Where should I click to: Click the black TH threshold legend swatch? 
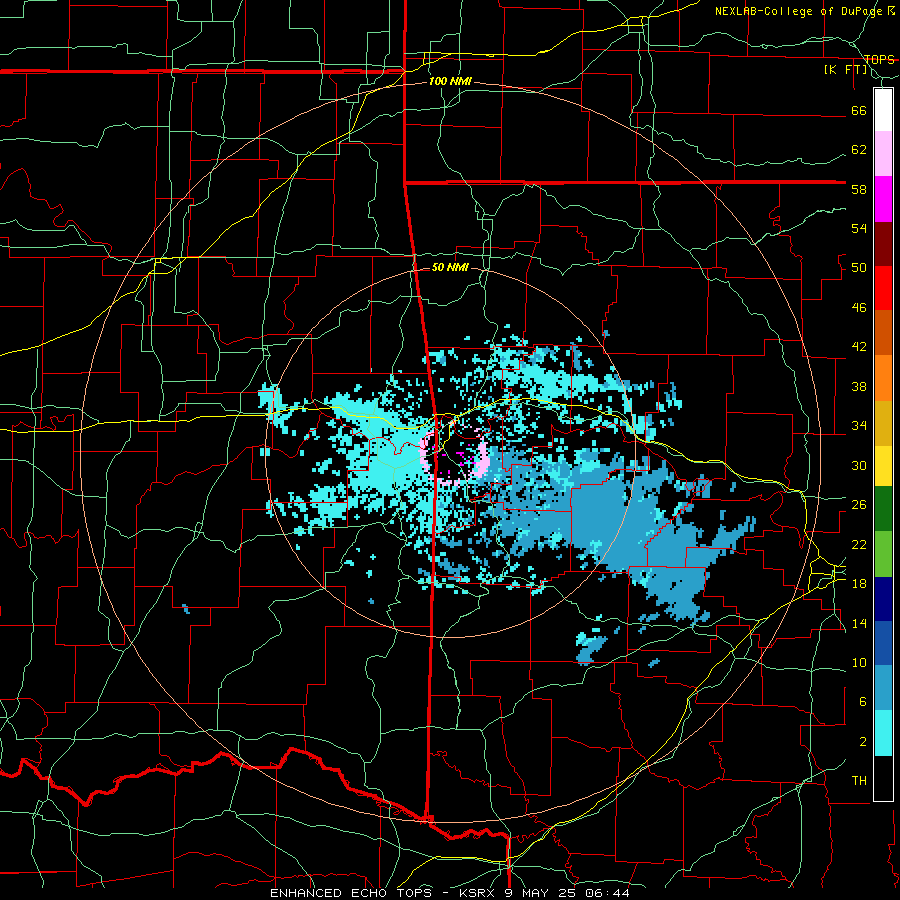(883, 778)
